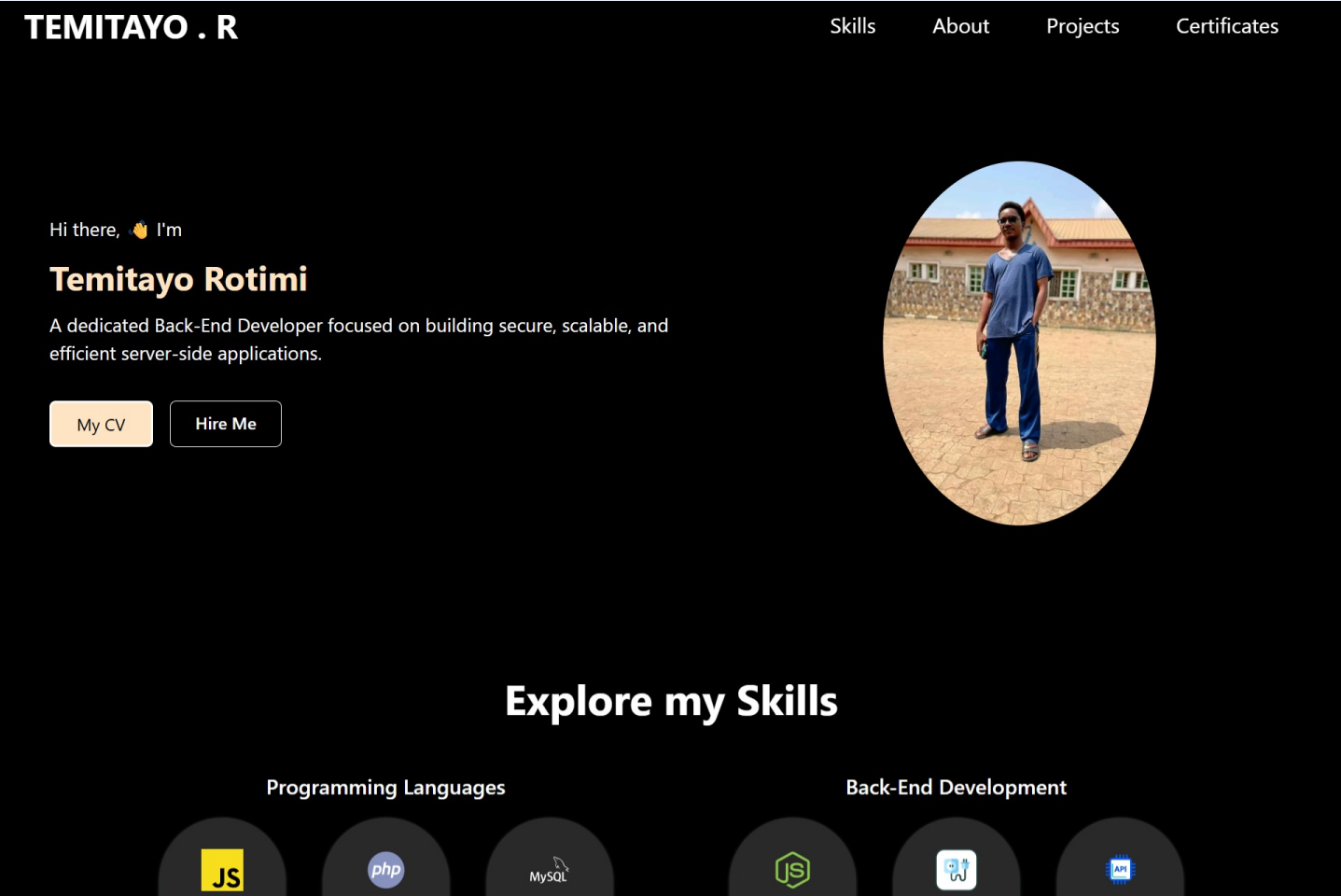1341x896 pixels.
Task: Click the Temitayo Rotimi name heading
Action: click(x=178, y=279)
